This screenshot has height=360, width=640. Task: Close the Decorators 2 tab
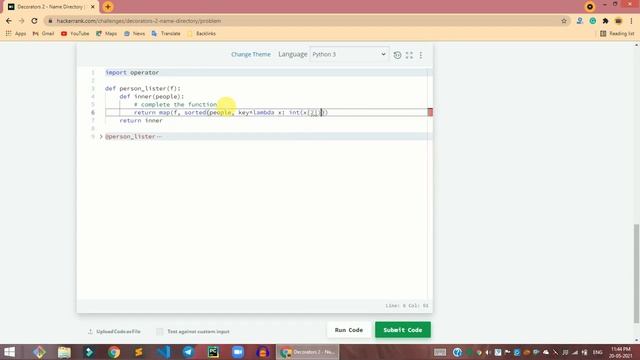[x=93, y=7]
